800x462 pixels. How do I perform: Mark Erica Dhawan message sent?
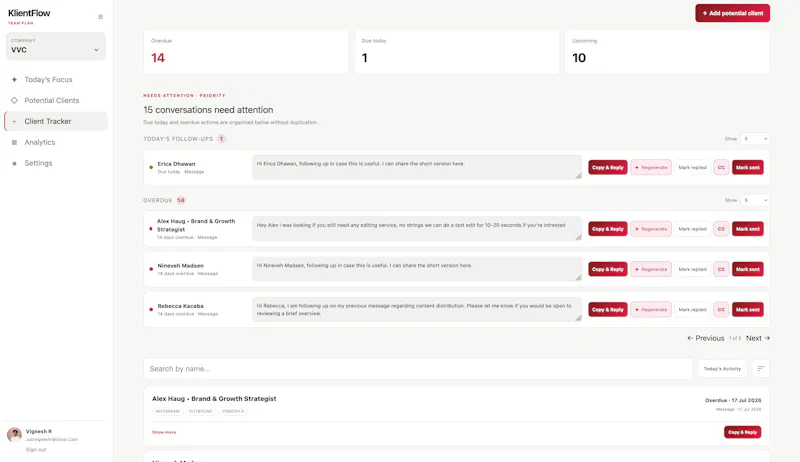(747, 167)
